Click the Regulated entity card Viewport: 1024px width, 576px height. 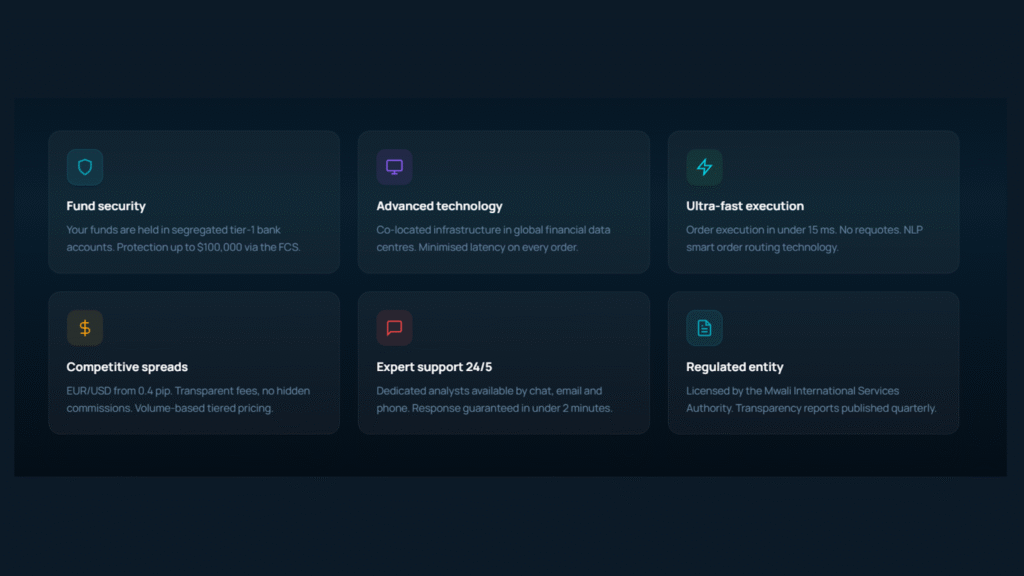coord(813,362)
